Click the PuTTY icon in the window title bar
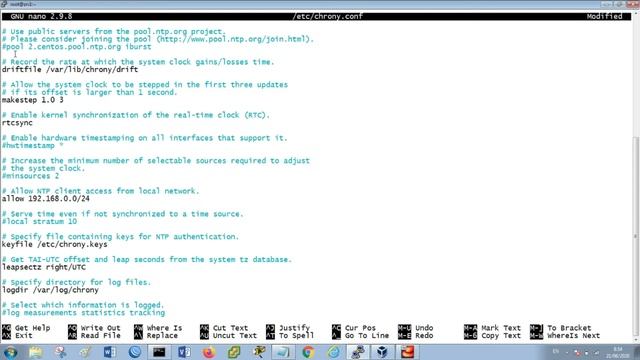The width and height of the screenshot is (640, 360). coord(4,4)
